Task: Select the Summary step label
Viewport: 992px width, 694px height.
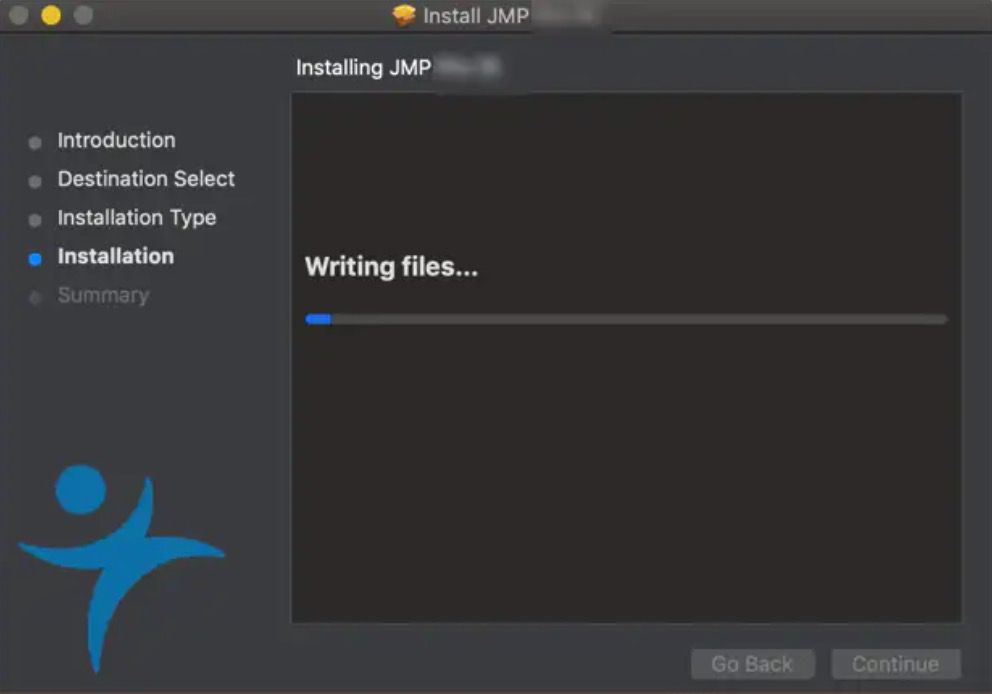Action: click(103, 295)
